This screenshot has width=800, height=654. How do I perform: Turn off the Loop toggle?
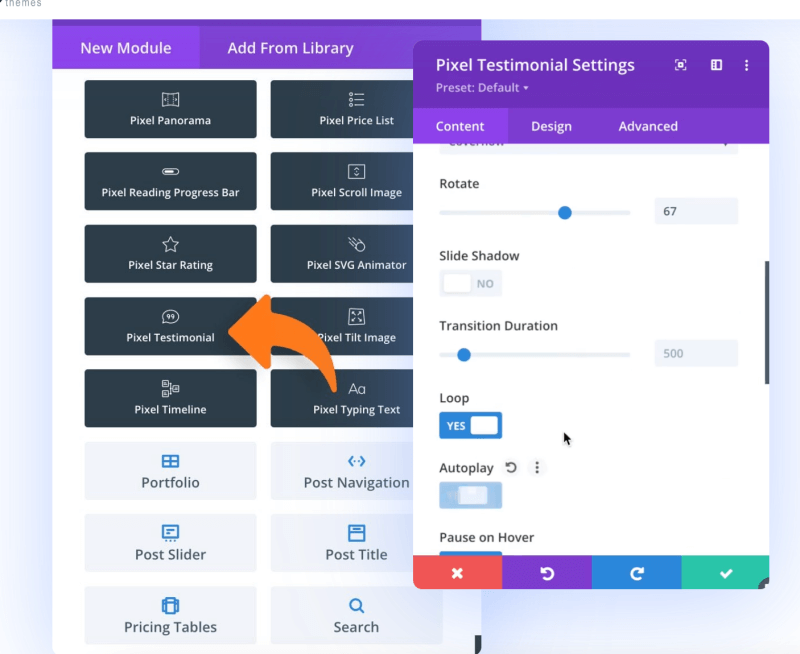coord(470,425)
